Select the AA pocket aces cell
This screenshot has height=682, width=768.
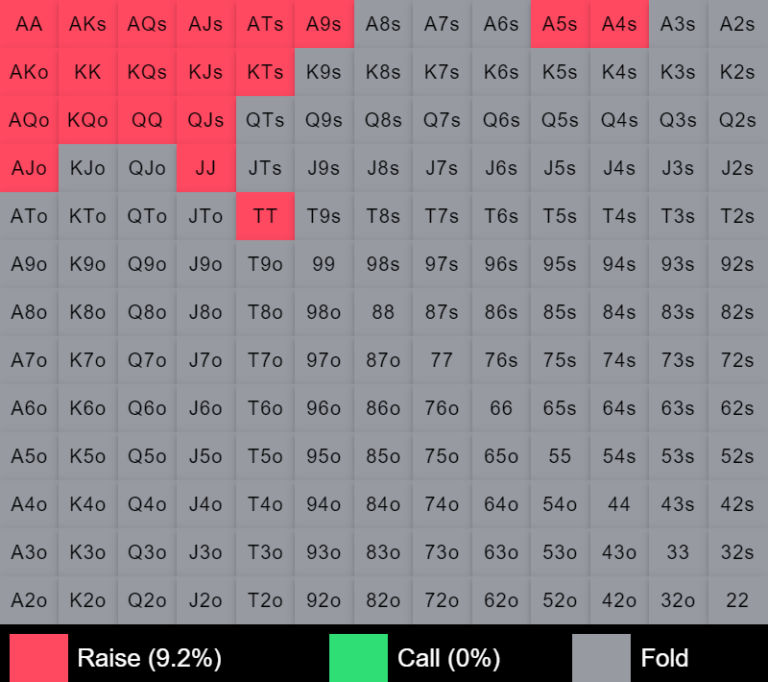29,24
